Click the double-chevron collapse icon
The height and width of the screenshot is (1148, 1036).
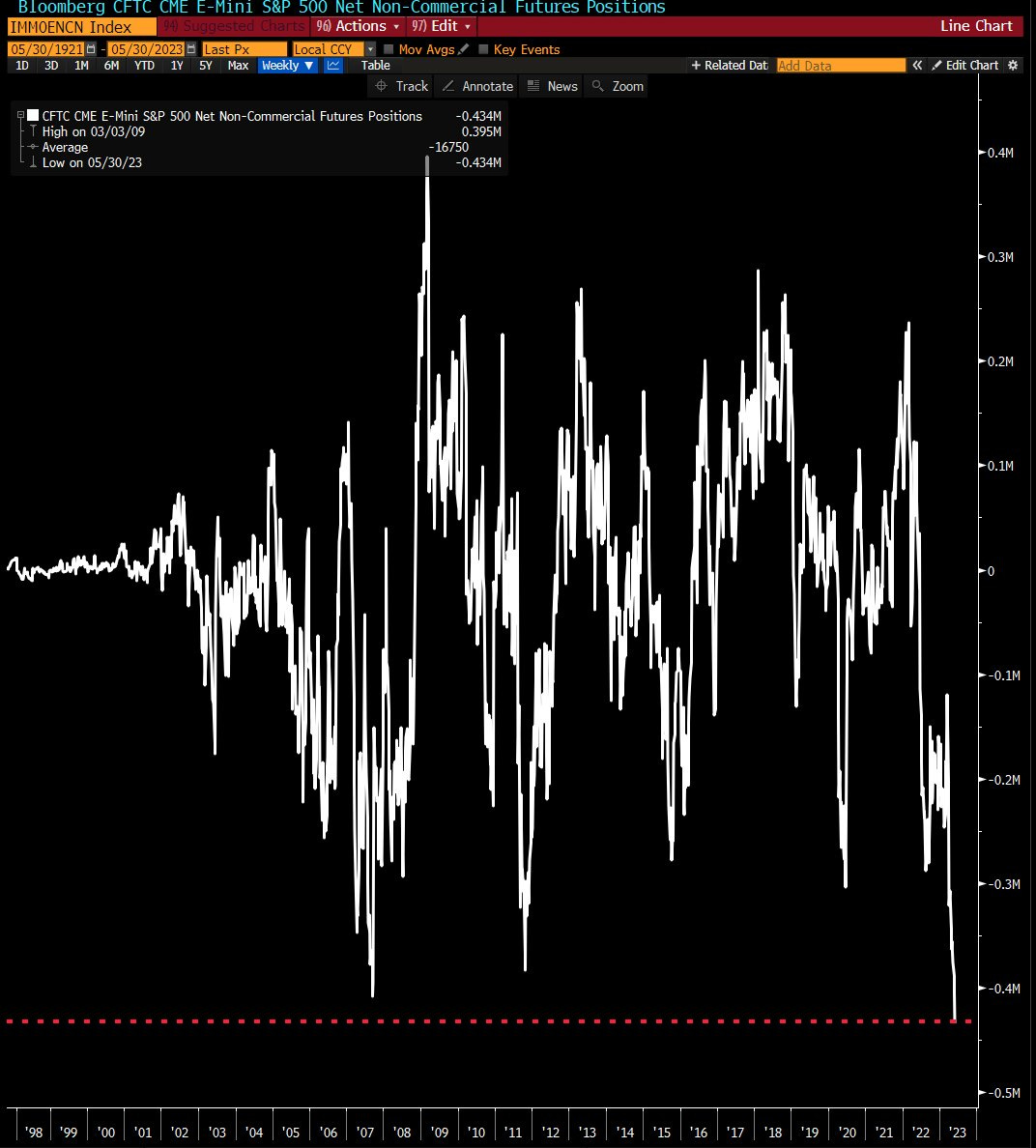(x=917, y=65)
